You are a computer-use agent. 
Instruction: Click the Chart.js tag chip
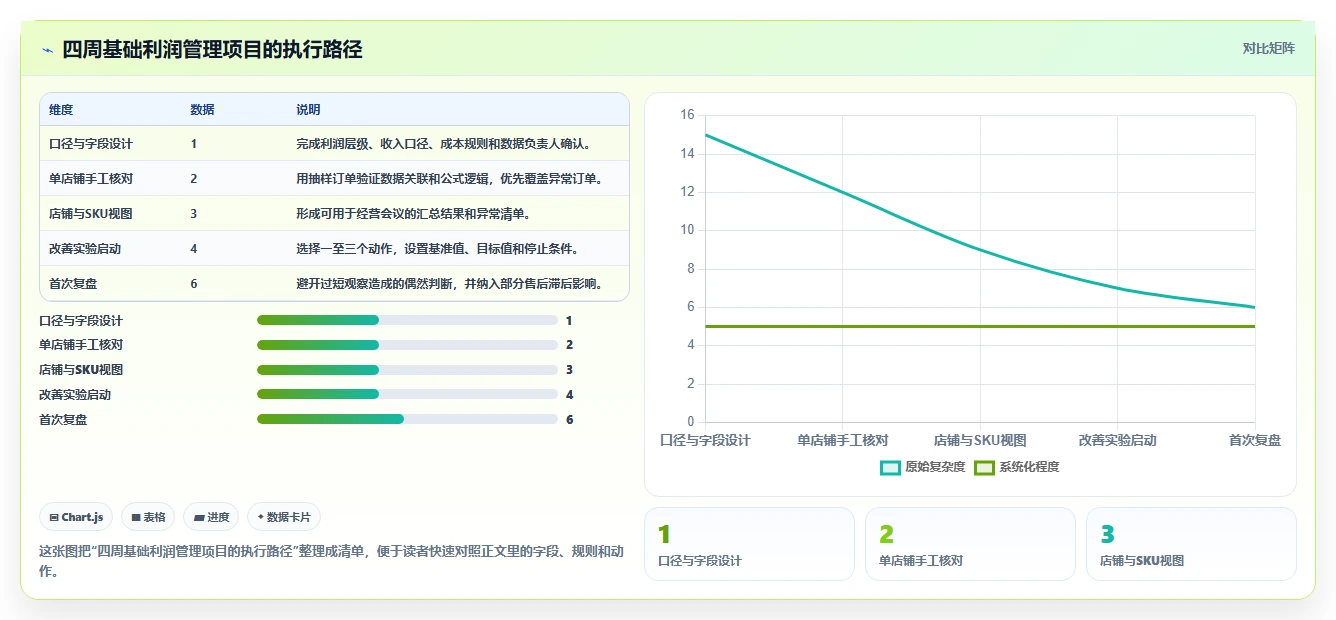(77, 517)
